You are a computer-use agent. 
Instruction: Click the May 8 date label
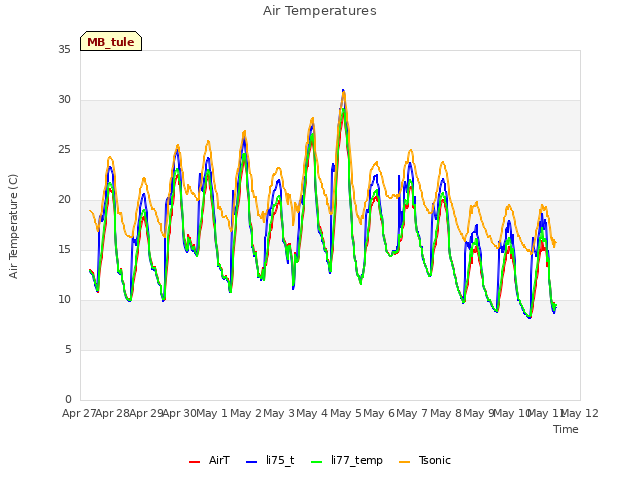point(446,413)
